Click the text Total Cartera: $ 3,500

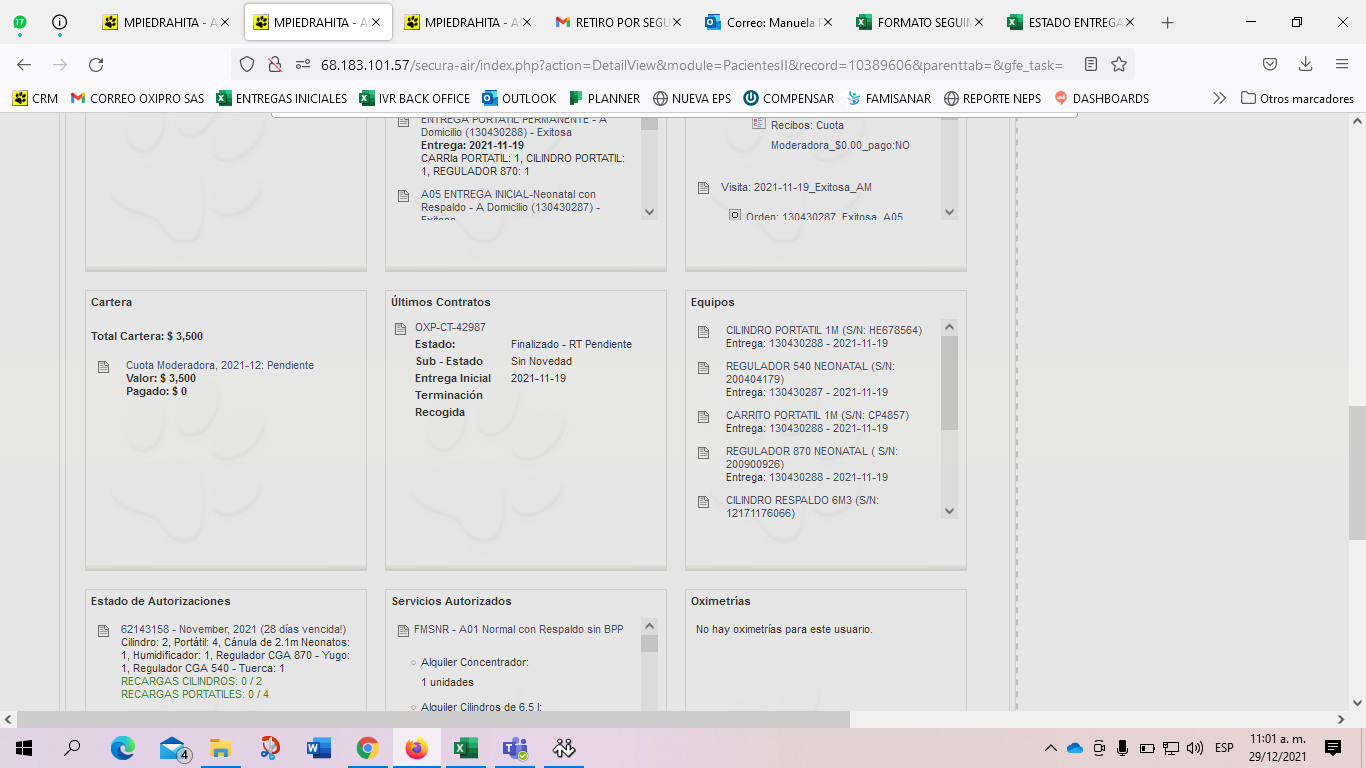pyautogui.click(x=147, y=336)
